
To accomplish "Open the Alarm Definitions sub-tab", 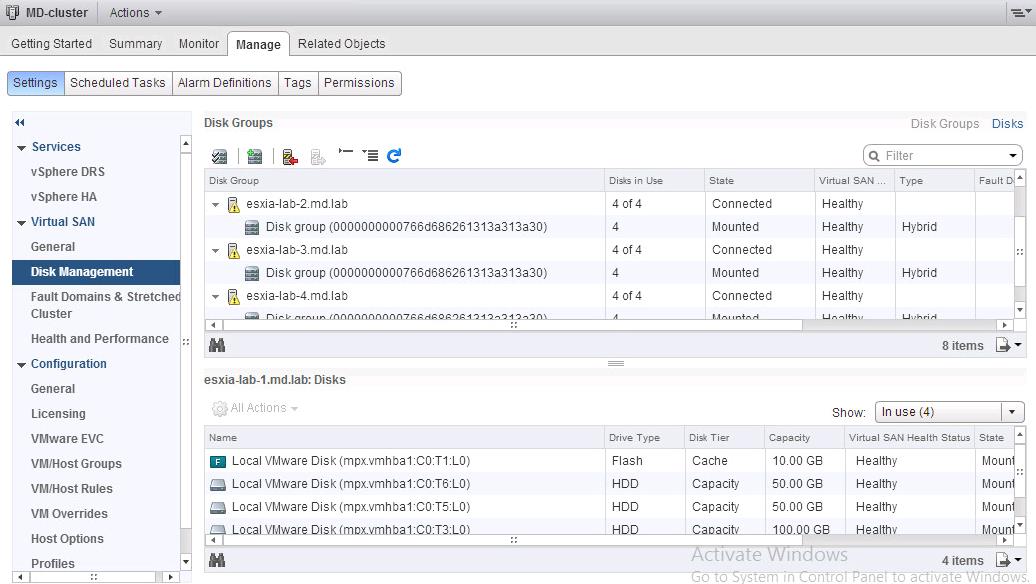I will tap(224, 83).
